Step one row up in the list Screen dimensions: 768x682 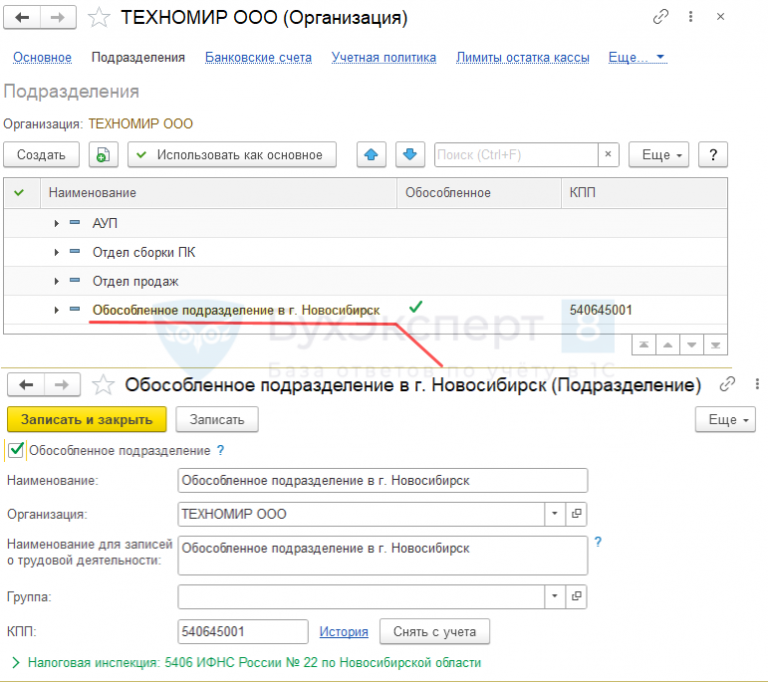667,345
